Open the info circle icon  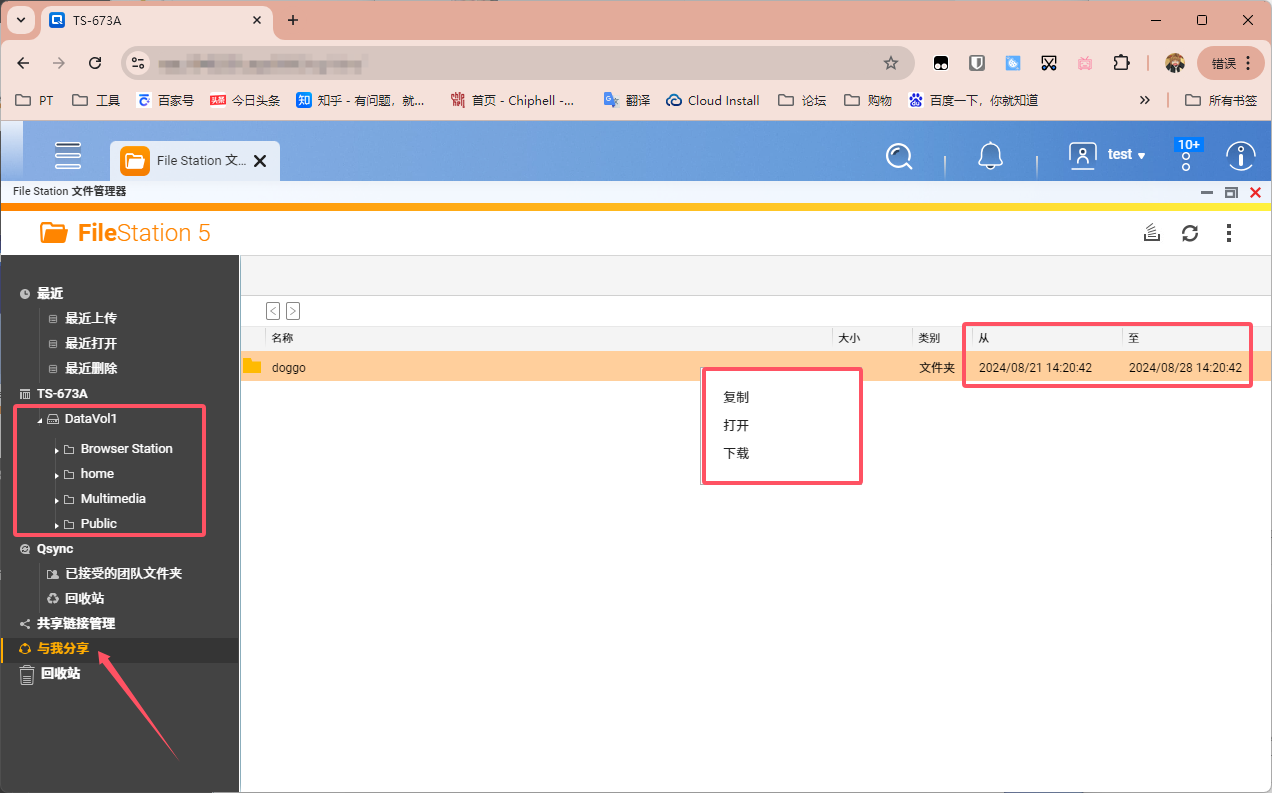[1241, 156]
